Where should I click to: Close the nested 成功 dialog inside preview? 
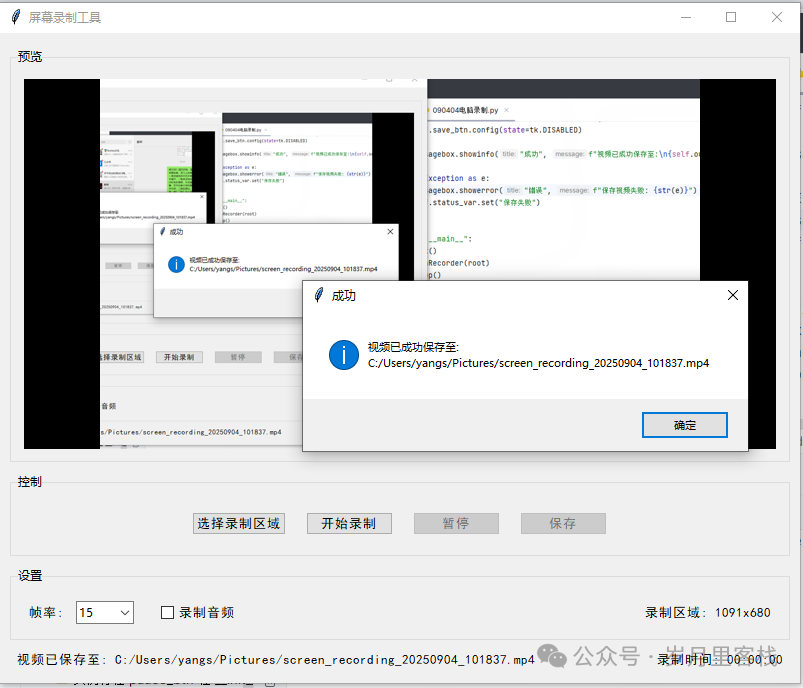(x=390, y=232)
